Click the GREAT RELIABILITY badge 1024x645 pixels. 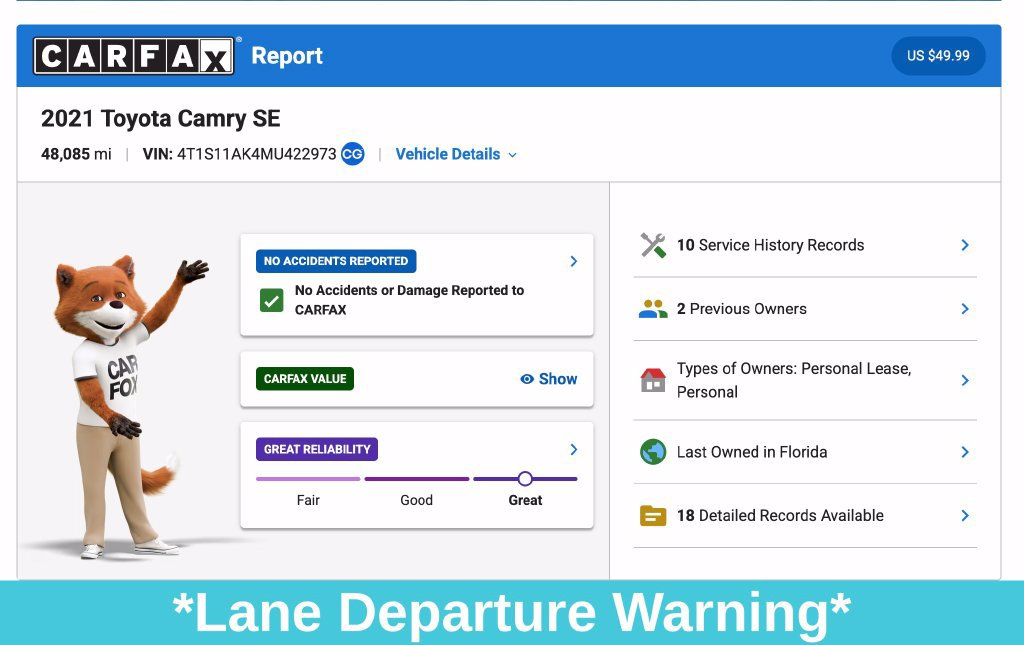click(317, 449)
